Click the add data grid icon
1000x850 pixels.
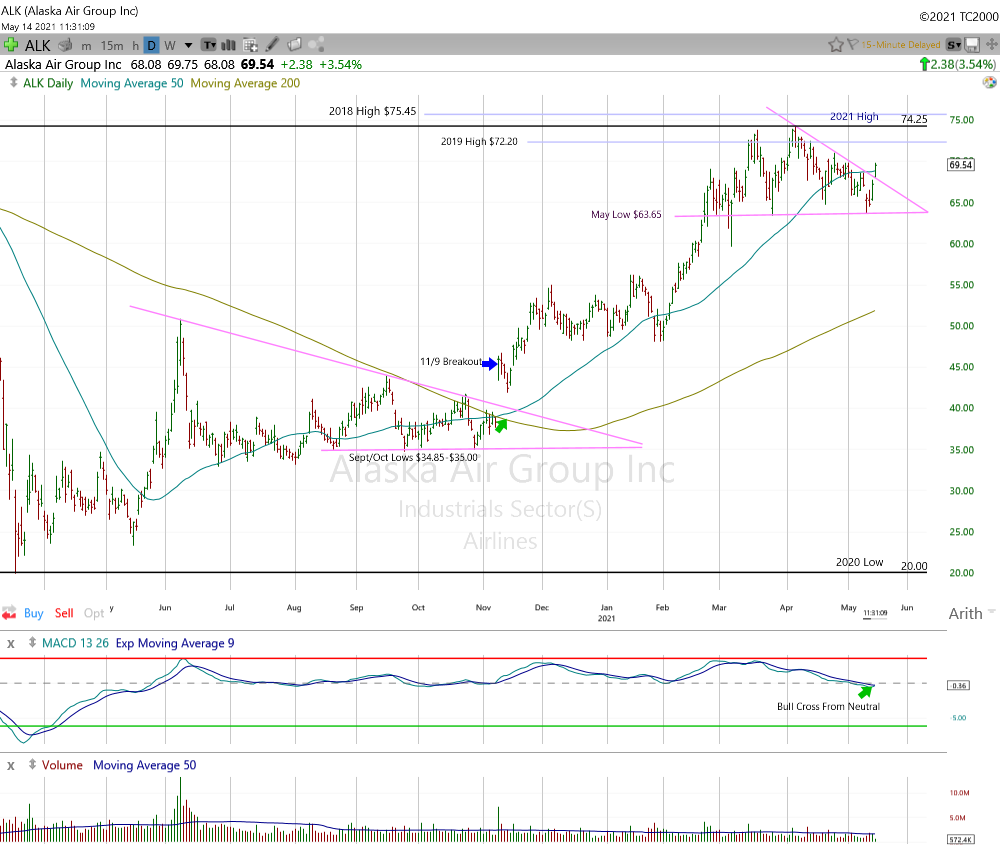(251, 45)
